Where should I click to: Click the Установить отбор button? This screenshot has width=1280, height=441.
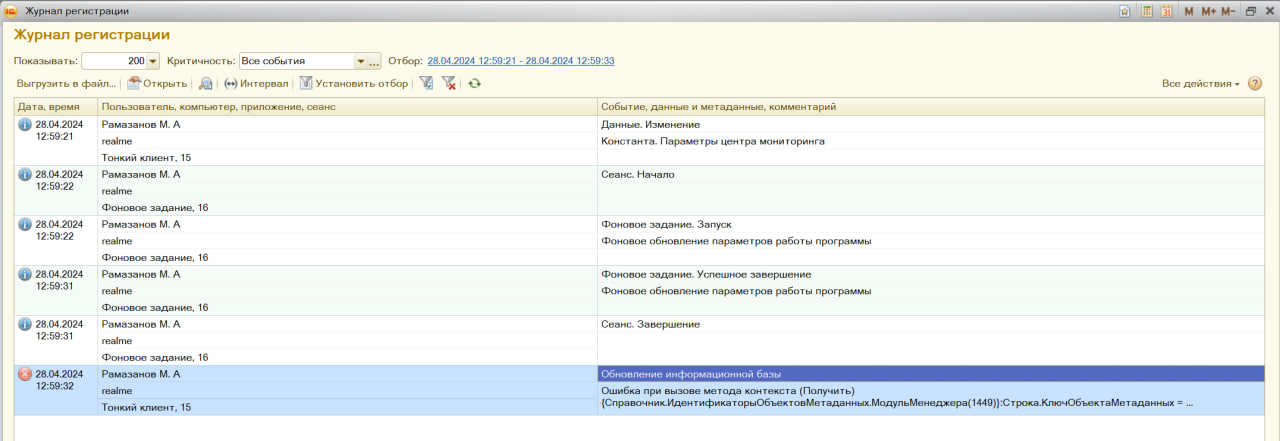coord(353,84)
